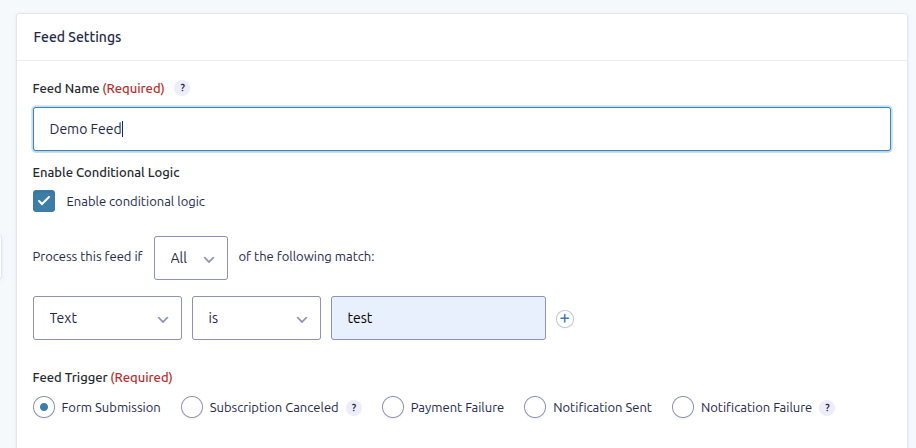Click the Payment Failure label text

pos(457,408)
